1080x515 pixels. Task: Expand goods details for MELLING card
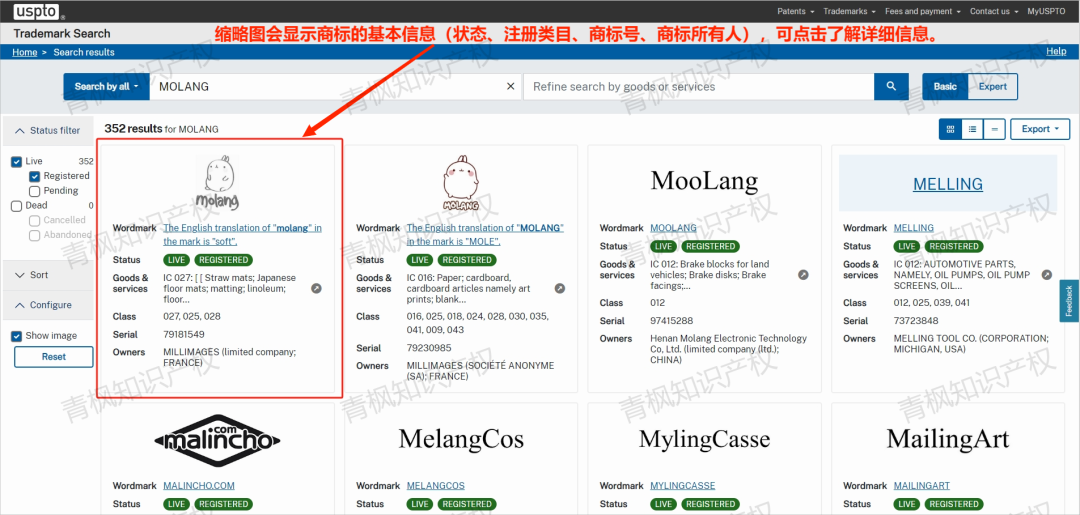1047,275
